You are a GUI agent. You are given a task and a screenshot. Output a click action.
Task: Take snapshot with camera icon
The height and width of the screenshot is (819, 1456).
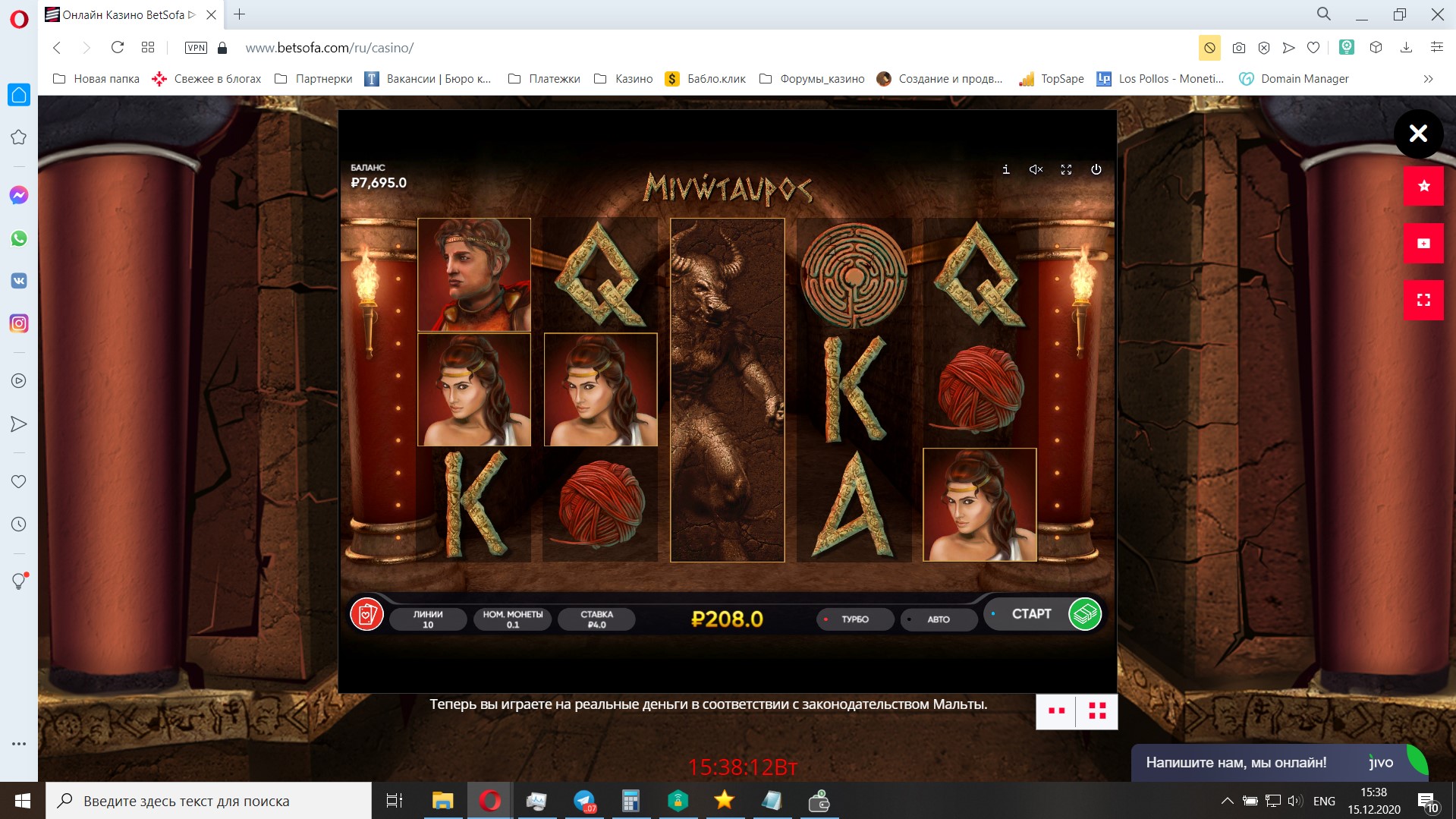(x=1238, y=47)
